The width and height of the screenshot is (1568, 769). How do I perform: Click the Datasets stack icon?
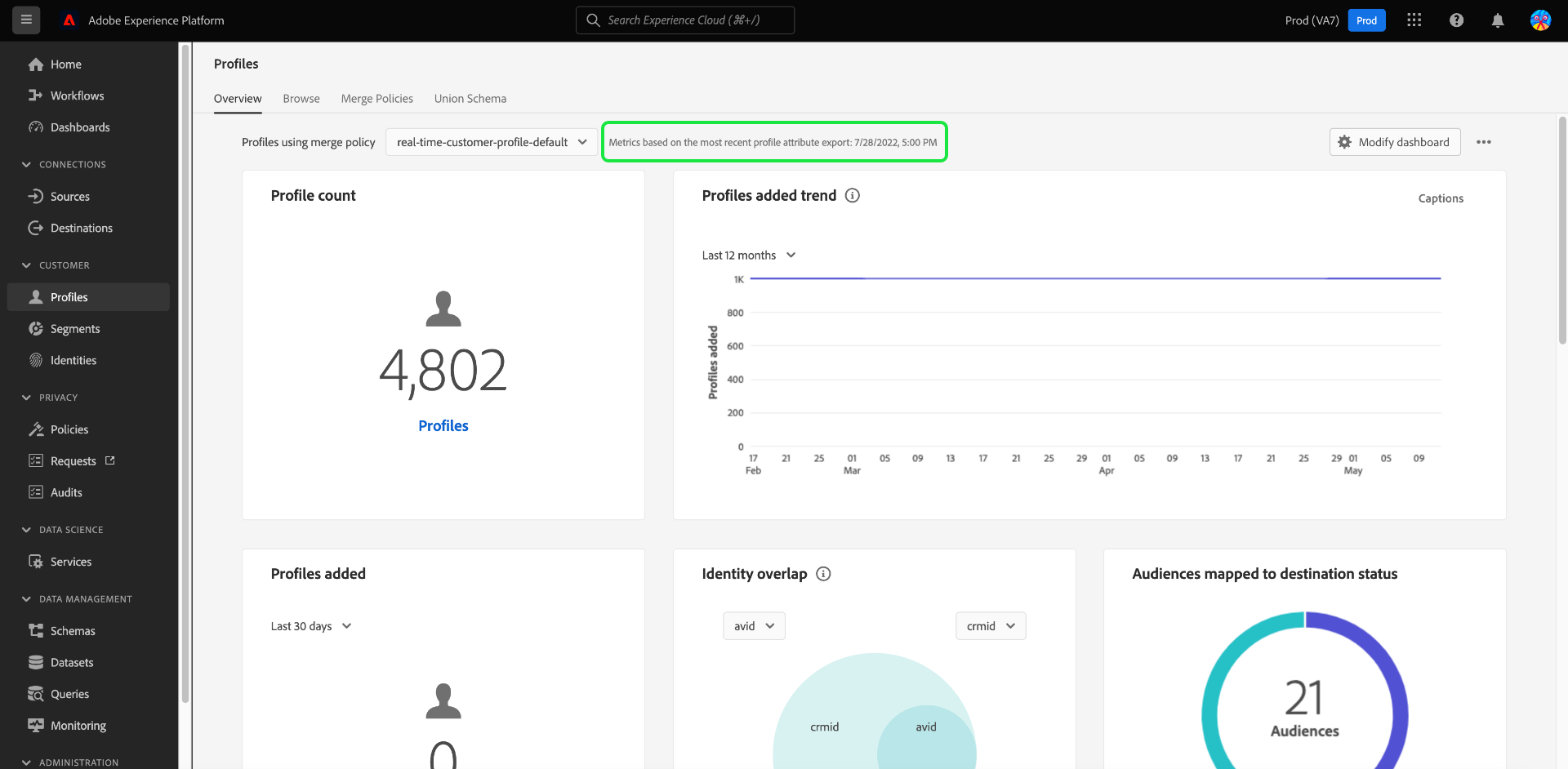[36, 662]
